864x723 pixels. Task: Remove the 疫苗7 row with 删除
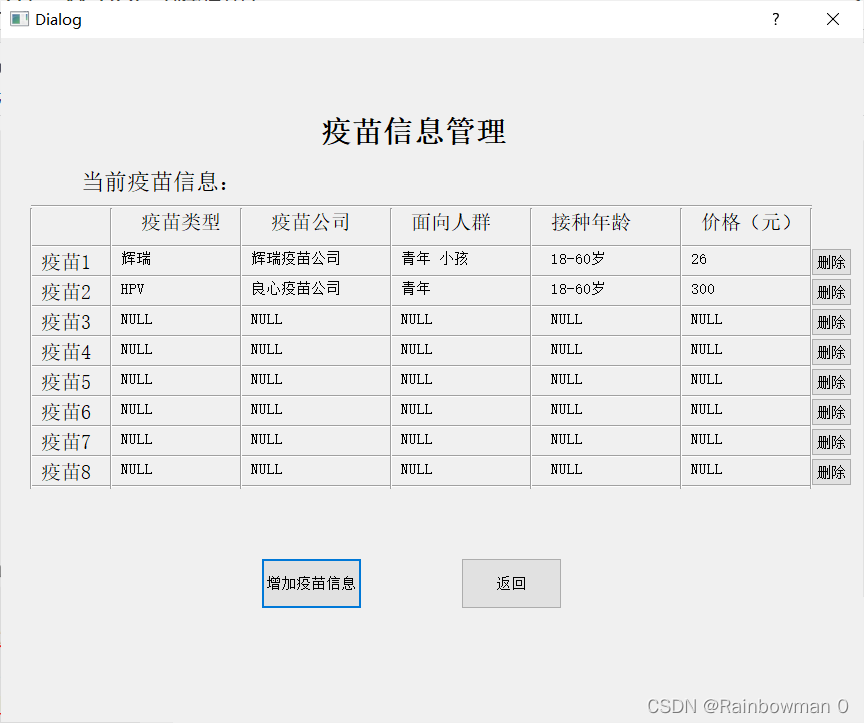(x=831, y=442)
